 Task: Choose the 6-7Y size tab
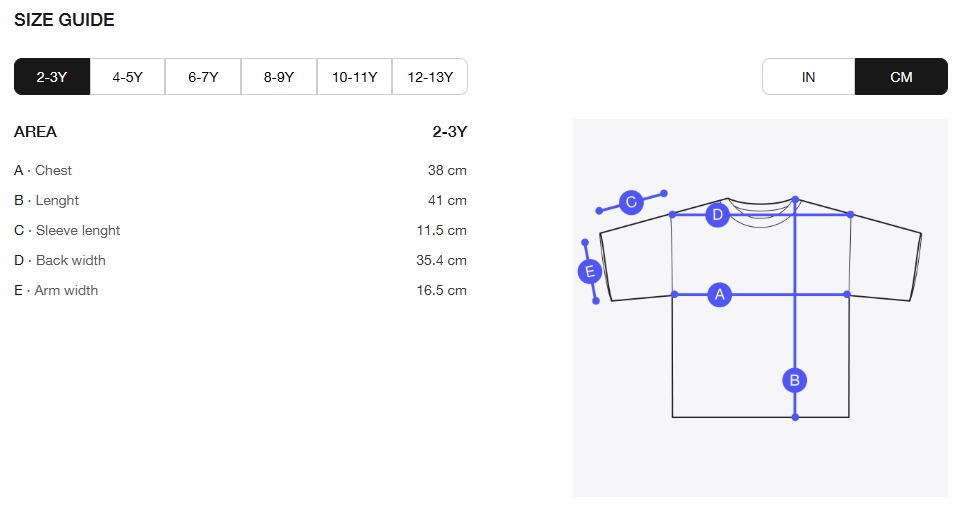point(203,77)
